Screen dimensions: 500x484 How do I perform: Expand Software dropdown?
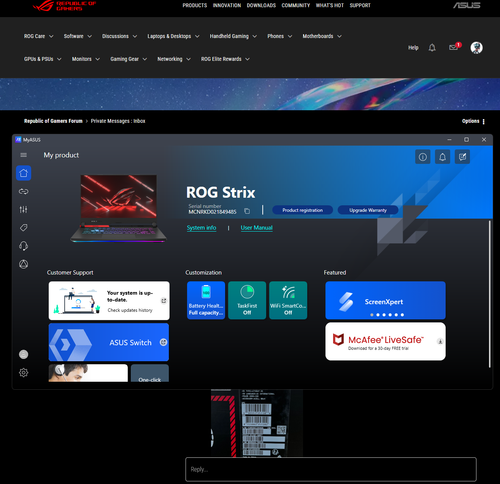point(78,36)
